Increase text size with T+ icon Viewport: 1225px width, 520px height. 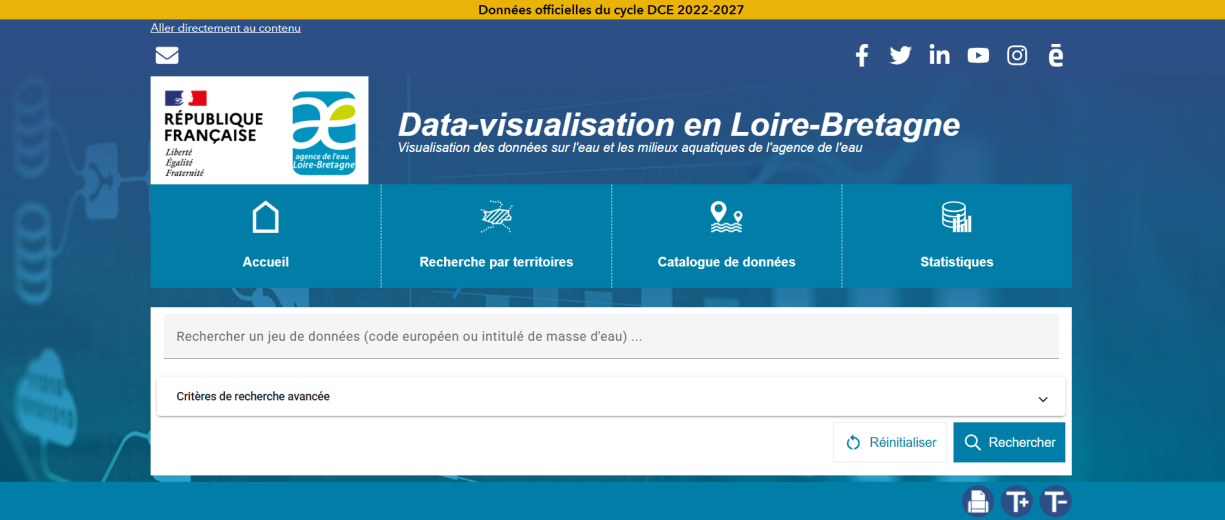pos(1017,501)
